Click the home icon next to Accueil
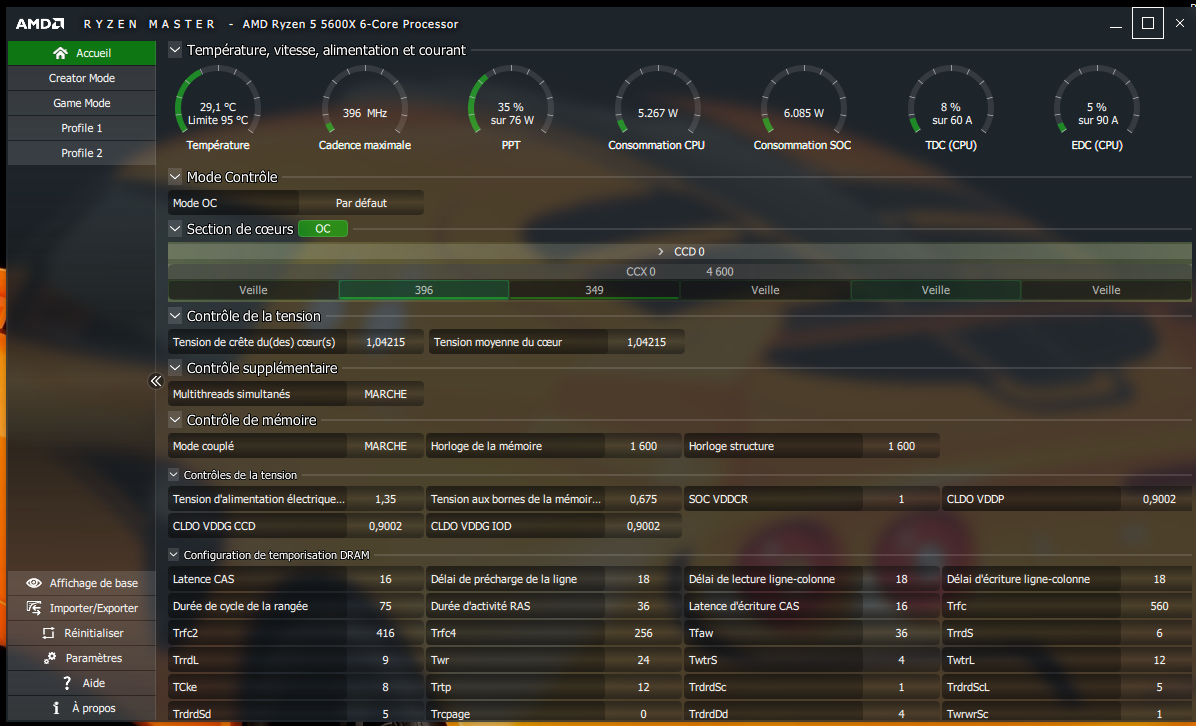This screenshot has height=726, width=1196. 60,53
